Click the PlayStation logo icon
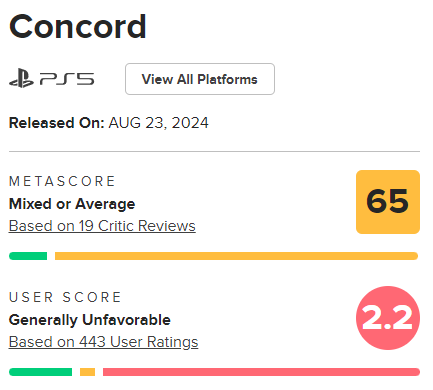The width and height of the screenshot is (433, 390). point(21,78)
